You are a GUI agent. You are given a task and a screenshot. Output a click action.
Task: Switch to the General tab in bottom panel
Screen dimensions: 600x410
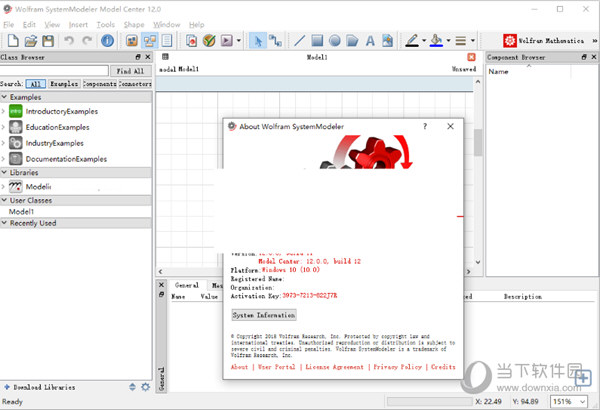187,285
